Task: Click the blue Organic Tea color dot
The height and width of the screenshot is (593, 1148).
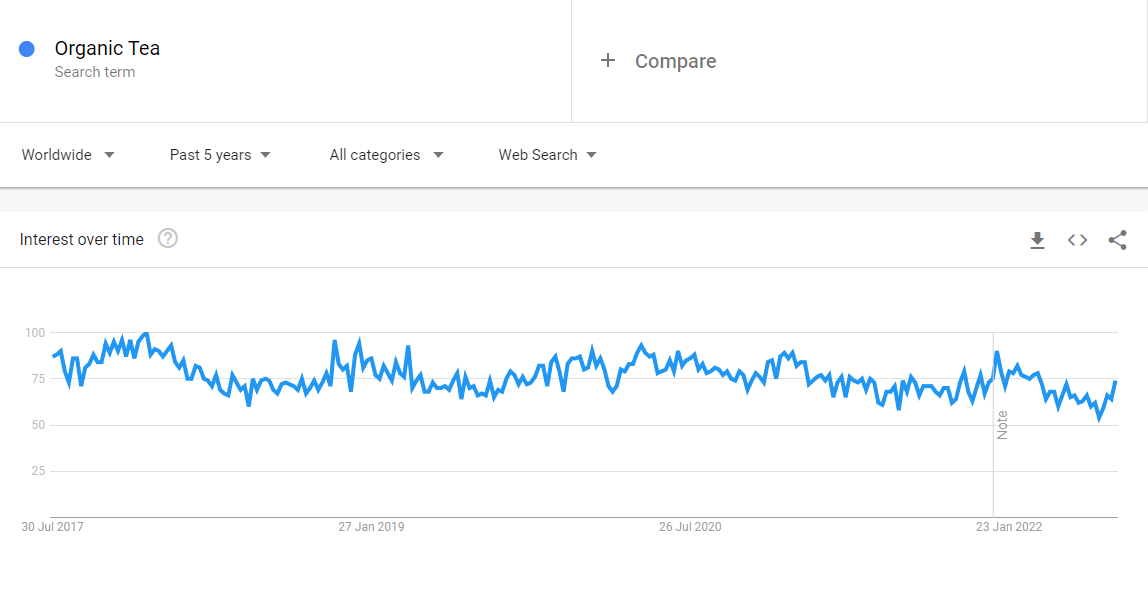Action: (27, 49)
